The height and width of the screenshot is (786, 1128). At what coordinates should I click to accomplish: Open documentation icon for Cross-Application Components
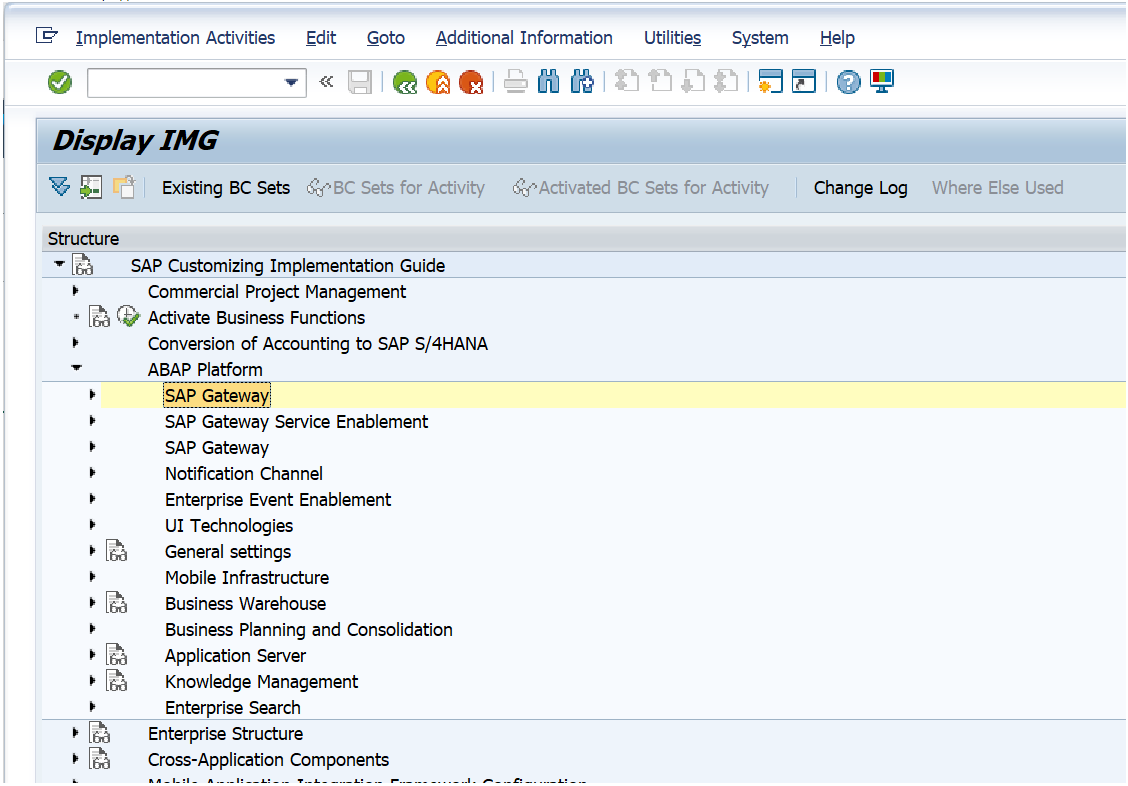(x=99, y=759)
